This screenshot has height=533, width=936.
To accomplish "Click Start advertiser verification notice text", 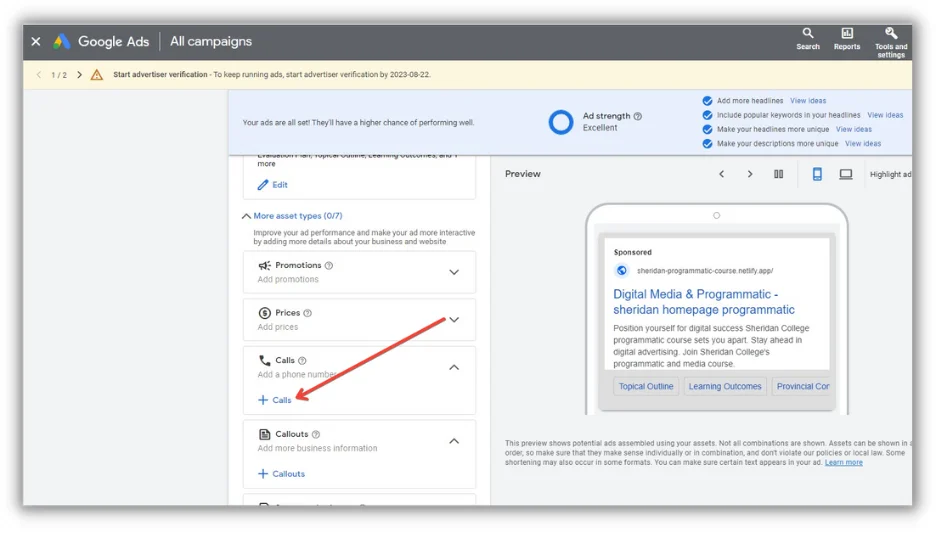I will 272,75.
